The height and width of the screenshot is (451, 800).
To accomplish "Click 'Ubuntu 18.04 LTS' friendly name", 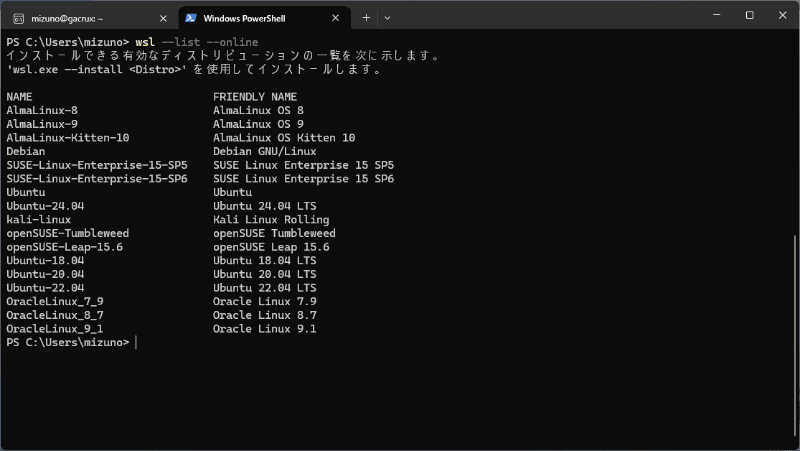I will point(265,261).
